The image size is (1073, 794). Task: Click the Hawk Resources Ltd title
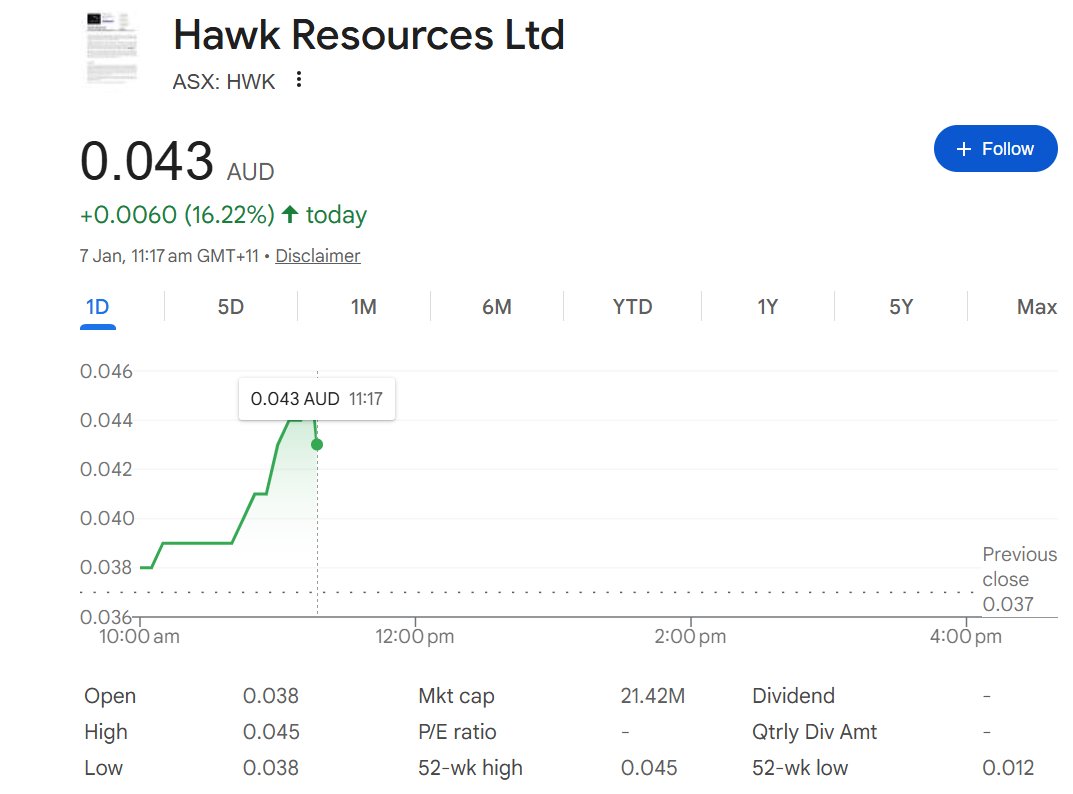[369, 34]
